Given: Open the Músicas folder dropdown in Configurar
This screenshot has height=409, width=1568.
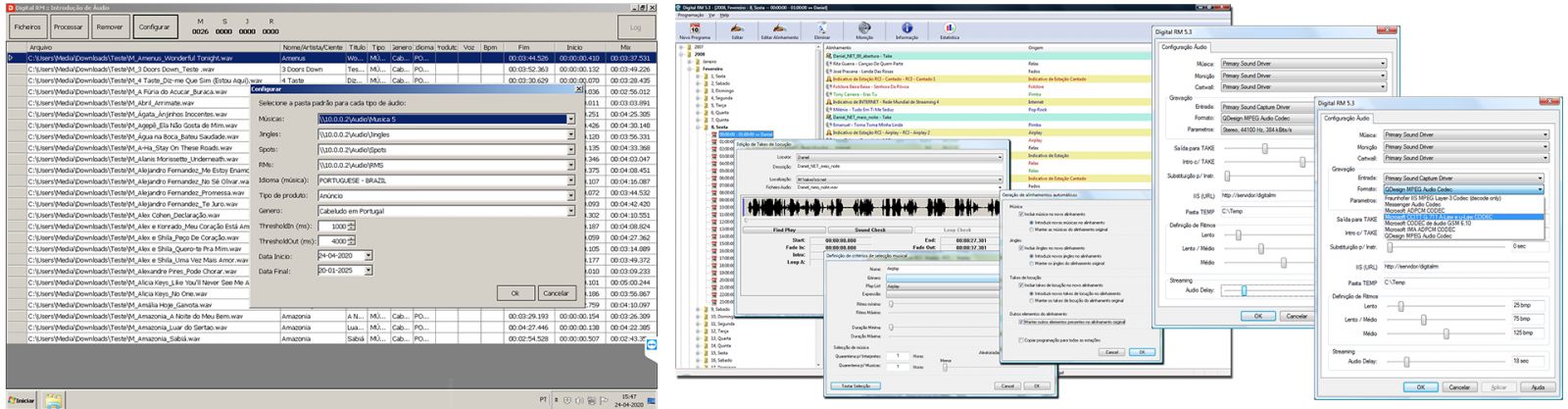Looking at the screenshot, I should (571, 120).
